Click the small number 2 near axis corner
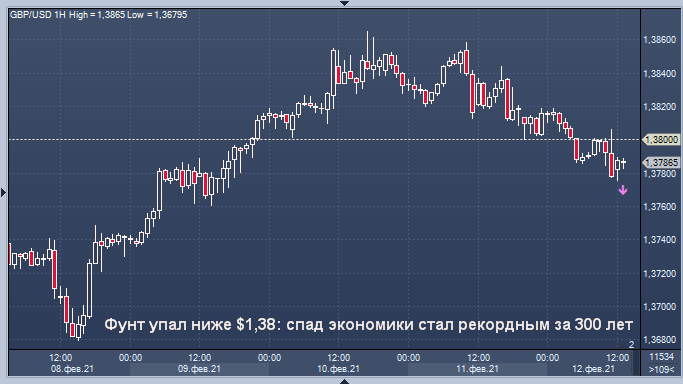 coord(631,344)
